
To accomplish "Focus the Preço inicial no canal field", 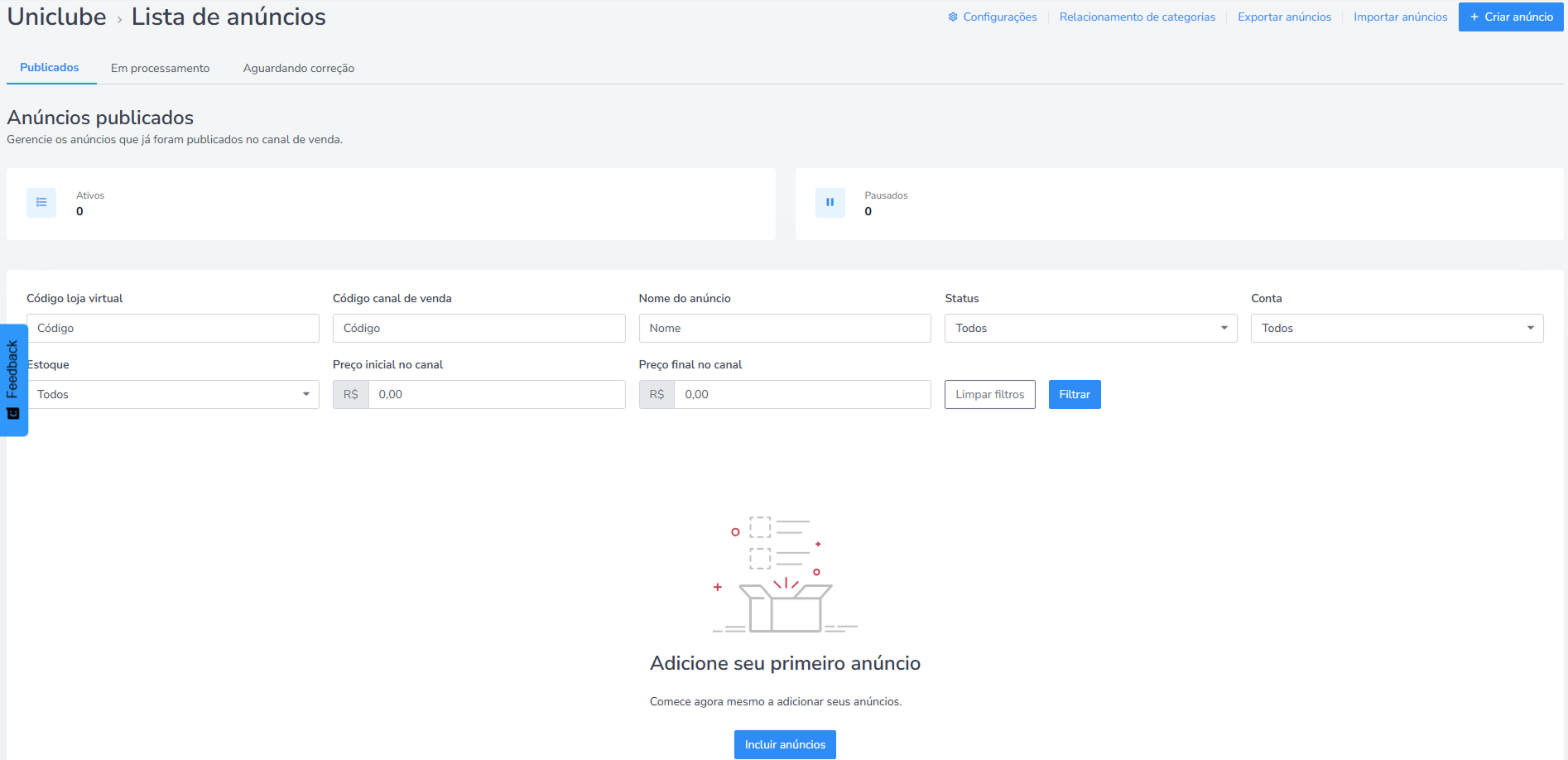I will [x=497, y=395].
